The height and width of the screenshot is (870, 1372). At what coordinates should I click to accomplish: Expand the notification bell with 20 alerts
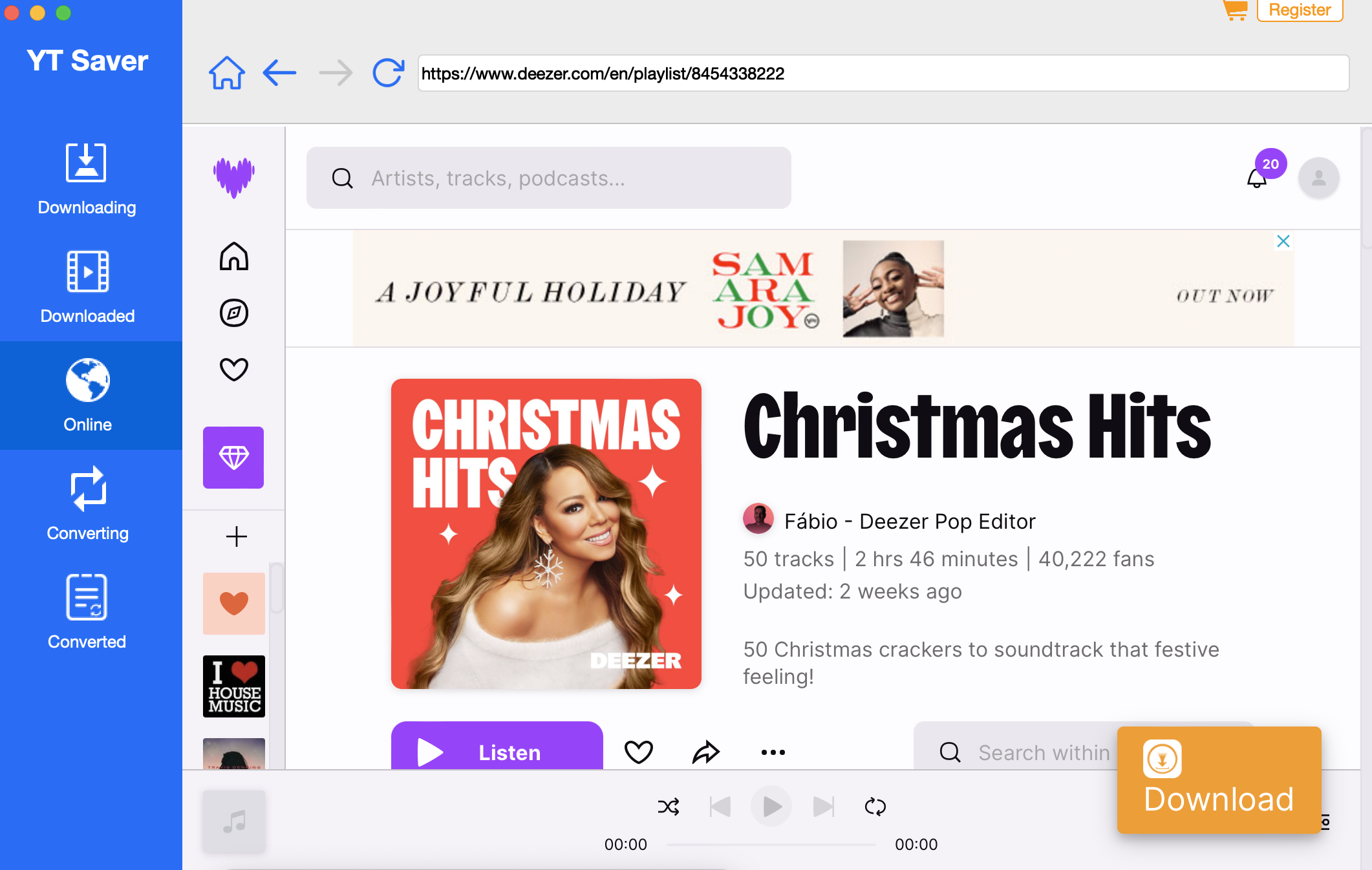[x=1257, y=178]
